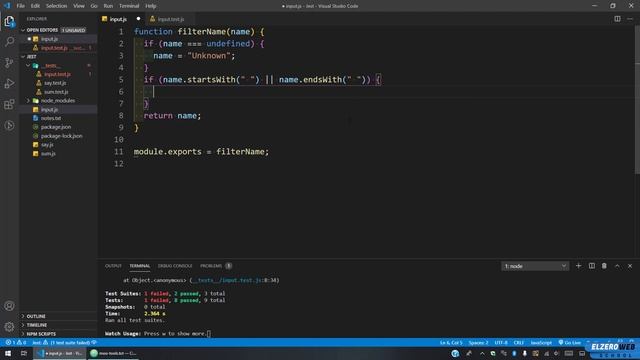
Task: Switch to the Output panel tab
Action: pos(113,266)
